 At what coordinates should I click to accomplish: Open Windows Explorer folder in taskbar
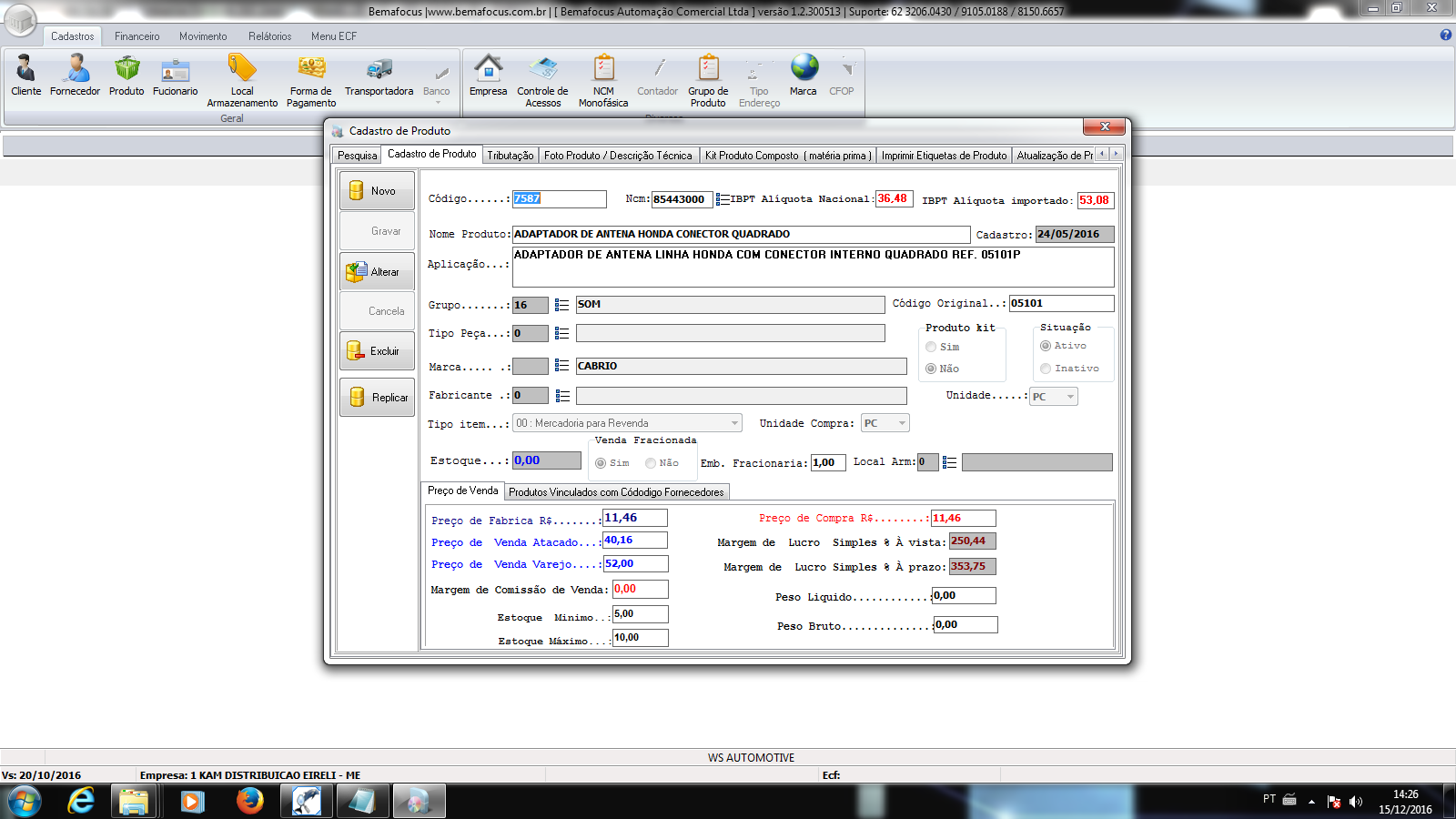[x=135, y=801]
